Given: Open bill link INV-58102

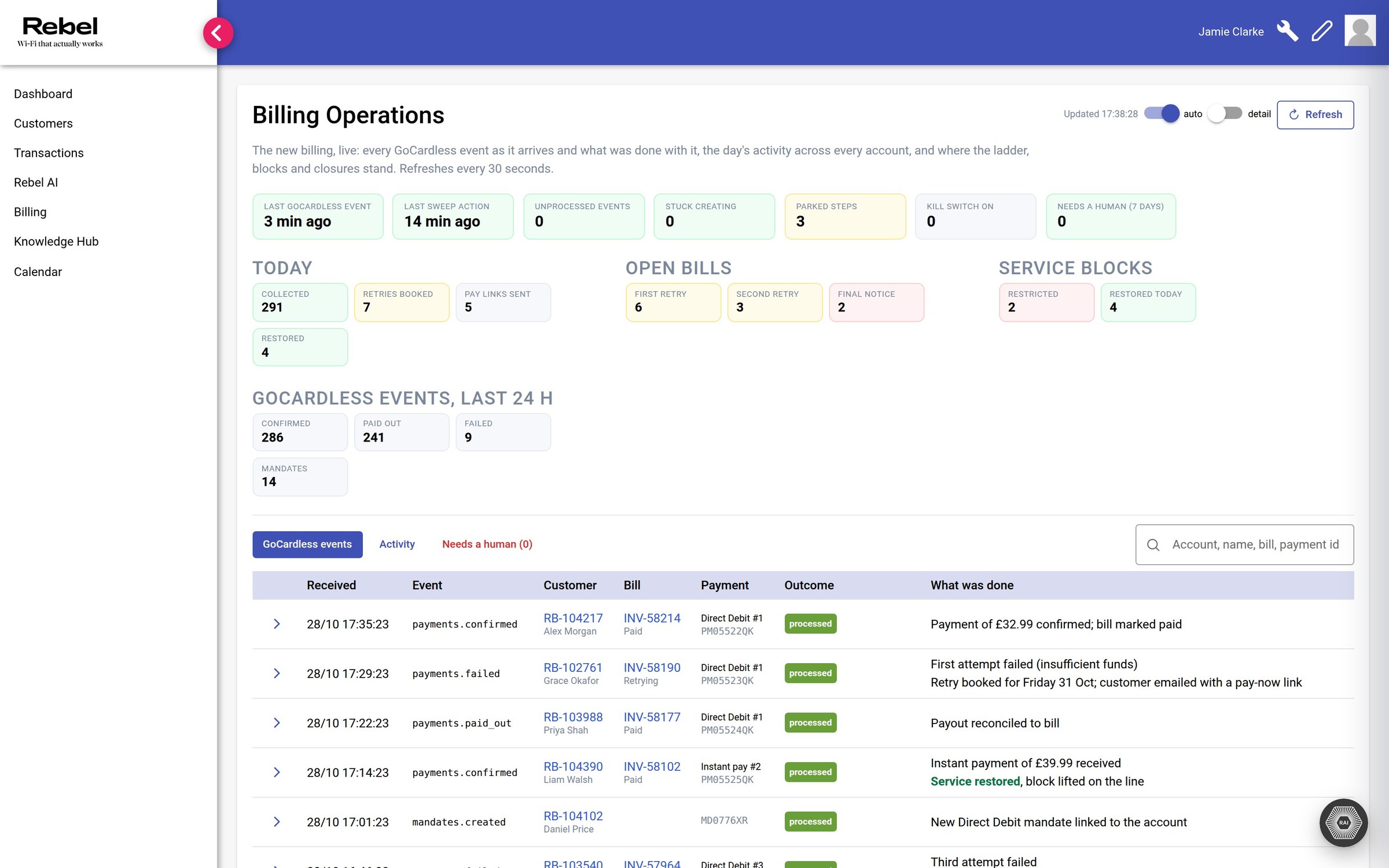Looking at the screenshot, I should pos(652,766).
